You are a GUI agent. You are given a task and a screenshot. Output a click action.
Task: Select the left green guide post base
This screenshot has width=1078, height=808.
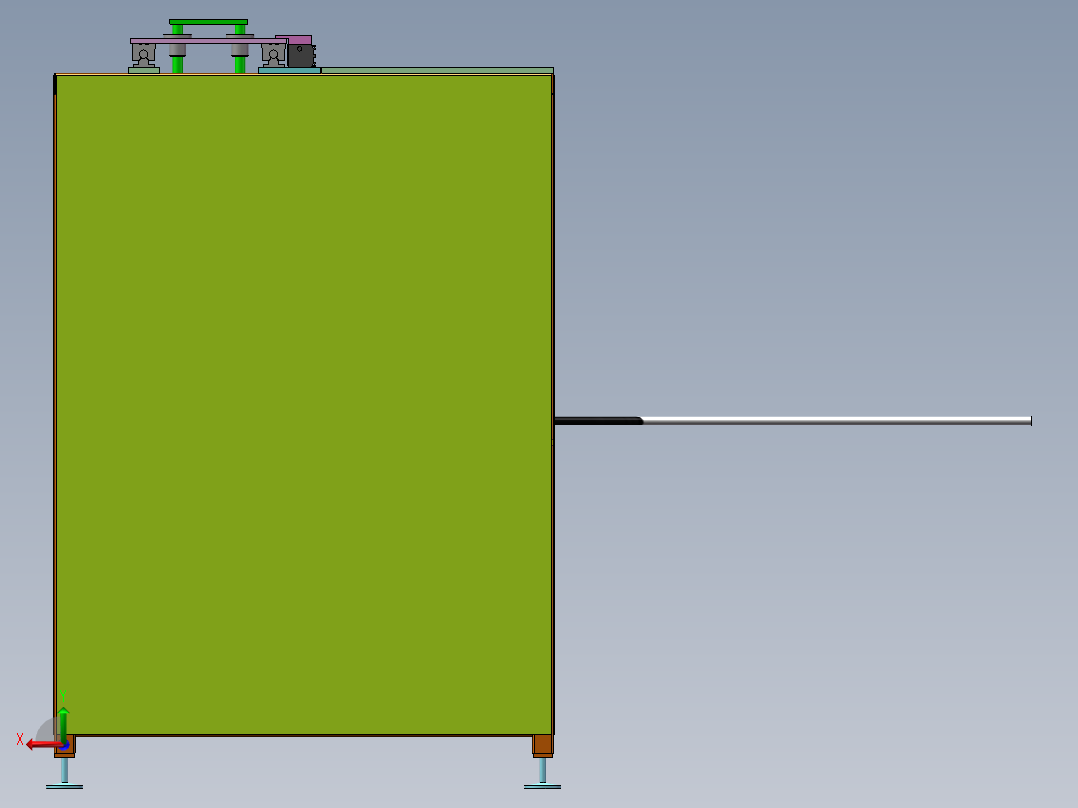pyautogui.click(x=177, y=65)
